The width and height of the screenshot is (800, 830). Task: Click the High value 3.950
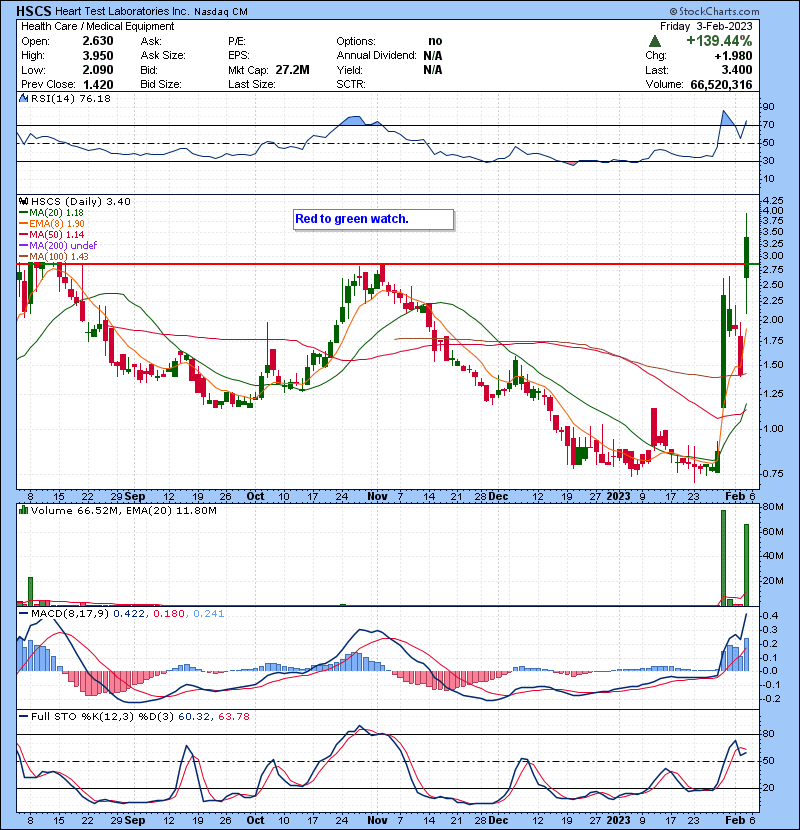coord(98,56)
